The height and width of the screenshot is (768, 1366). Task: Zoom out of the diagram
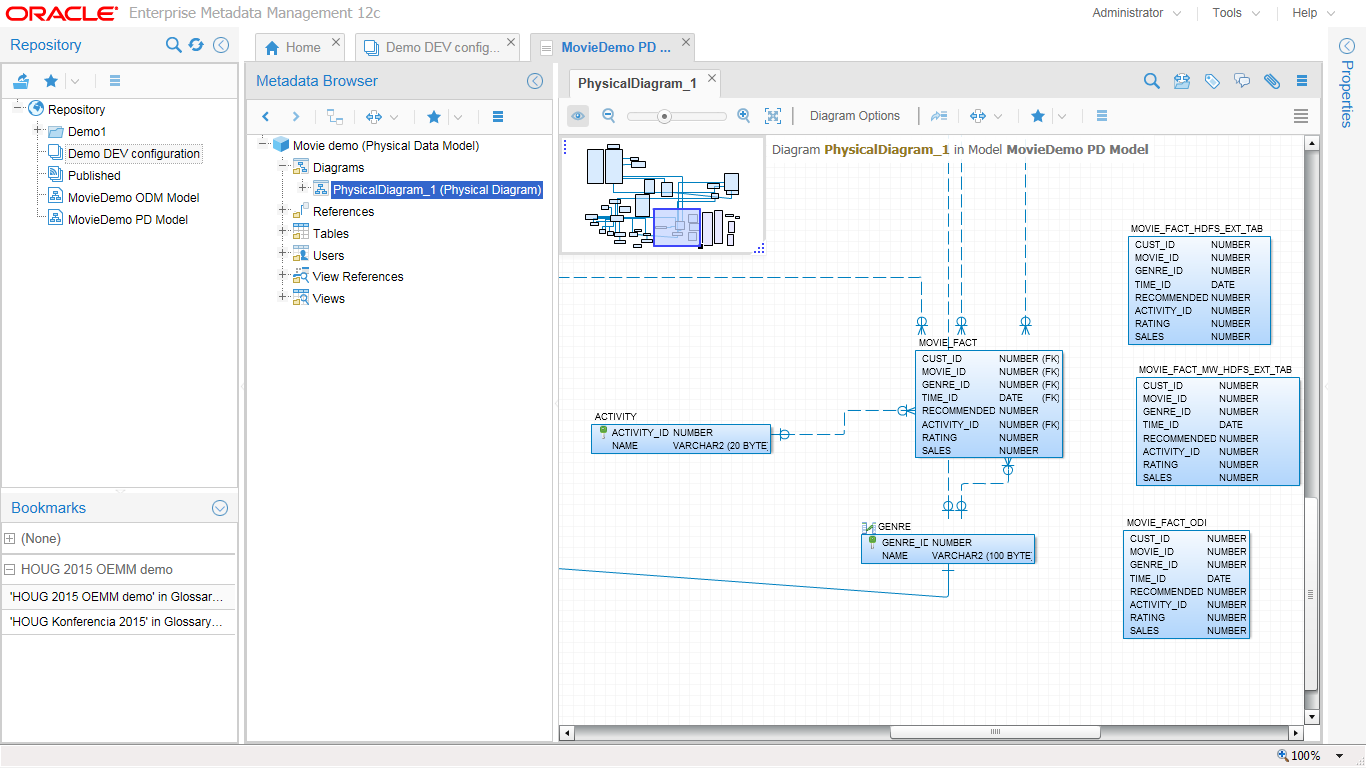click(x=608, y=116)
